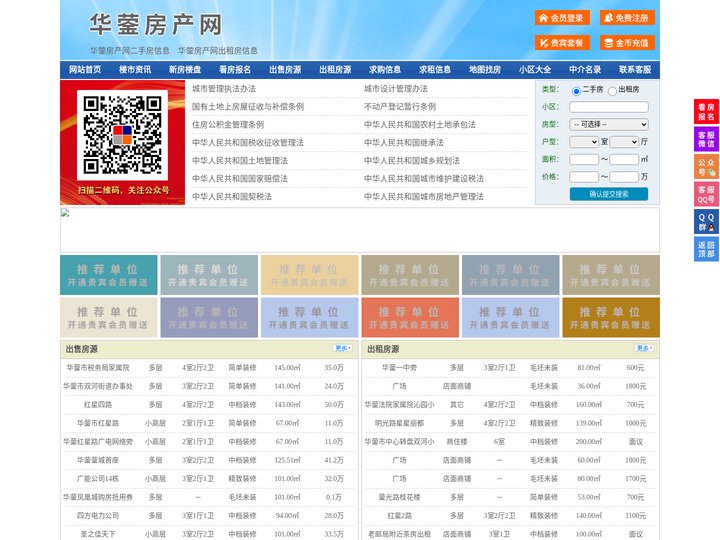Viewport: 720px width, 540px height.
Task: Open the 中华人民共和国契税法 link
Action: point(232,197)
